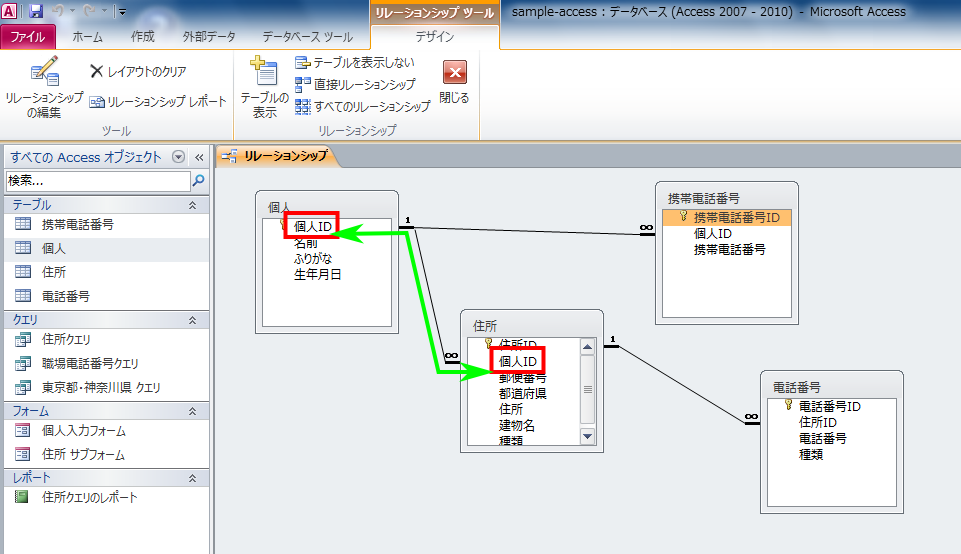Viewport: 961px width, 554px height.
Task: Switch to the データベース ツール ribbon tab
Action: pyautogui.click(x=308, y=37)
